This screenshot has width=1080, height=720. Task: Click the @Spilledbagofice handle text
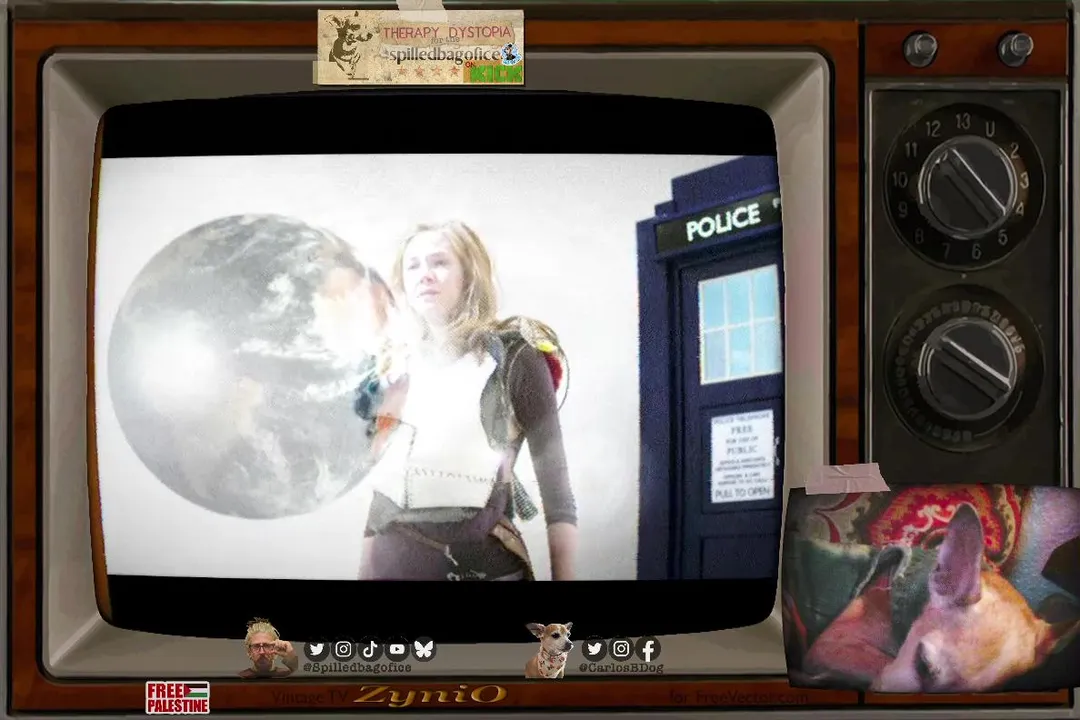click(x=357, y=668)
